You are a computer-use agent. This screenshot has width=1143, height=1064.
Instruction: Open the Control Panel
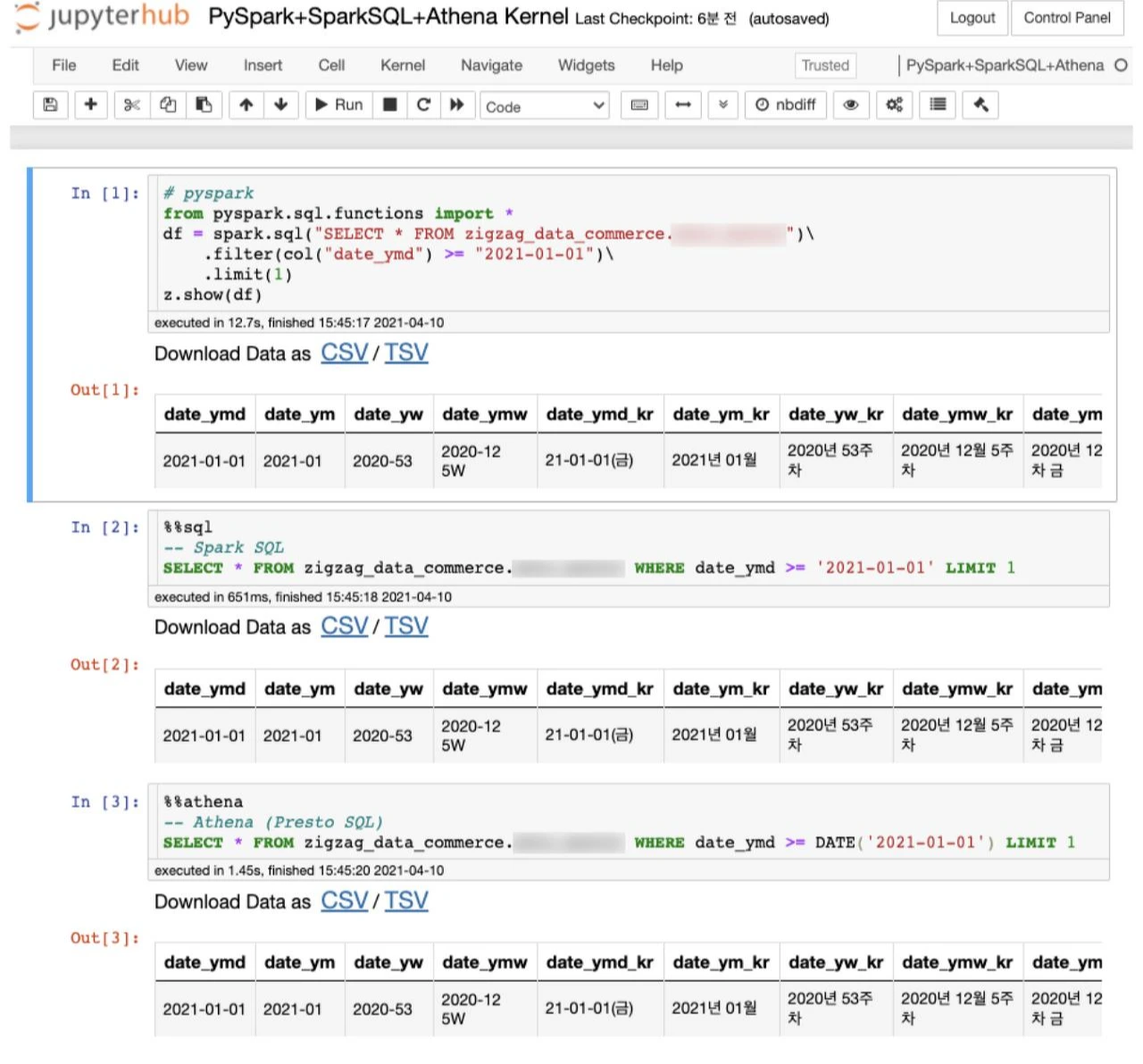click(x=1067, y=18)
